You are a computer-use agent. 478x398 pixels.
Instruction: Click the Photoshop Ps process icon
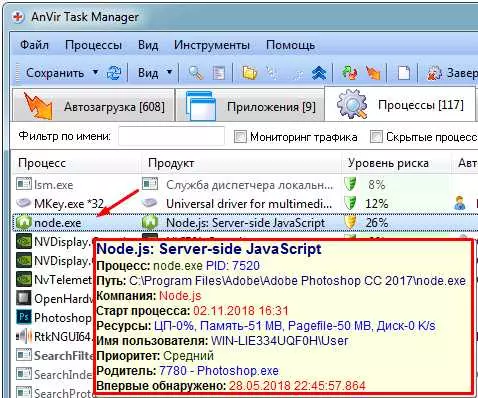23,317
